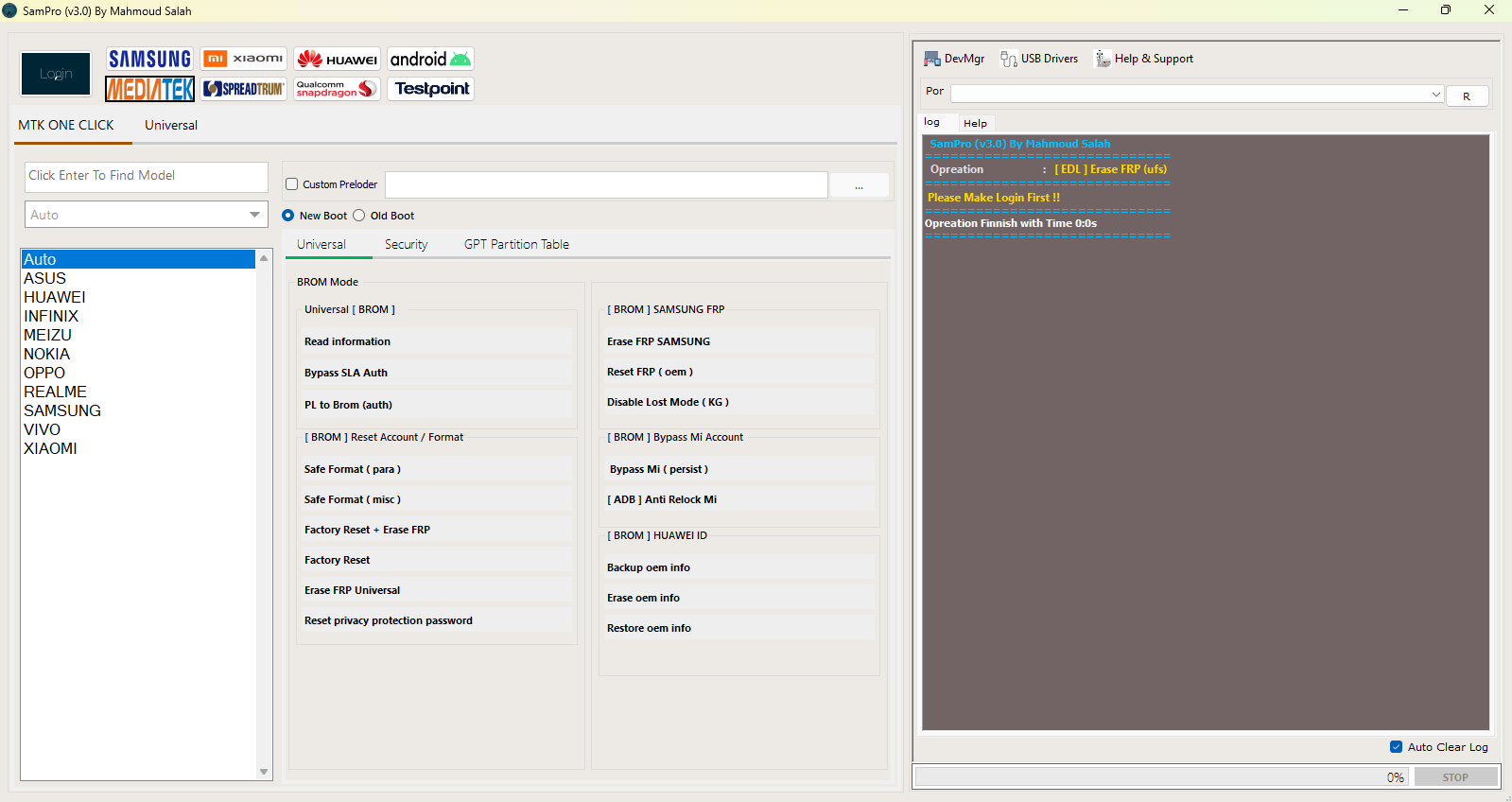The image size is (1512, 802).
Task: Click the progress bar showing 0%
Action: 1162,777
